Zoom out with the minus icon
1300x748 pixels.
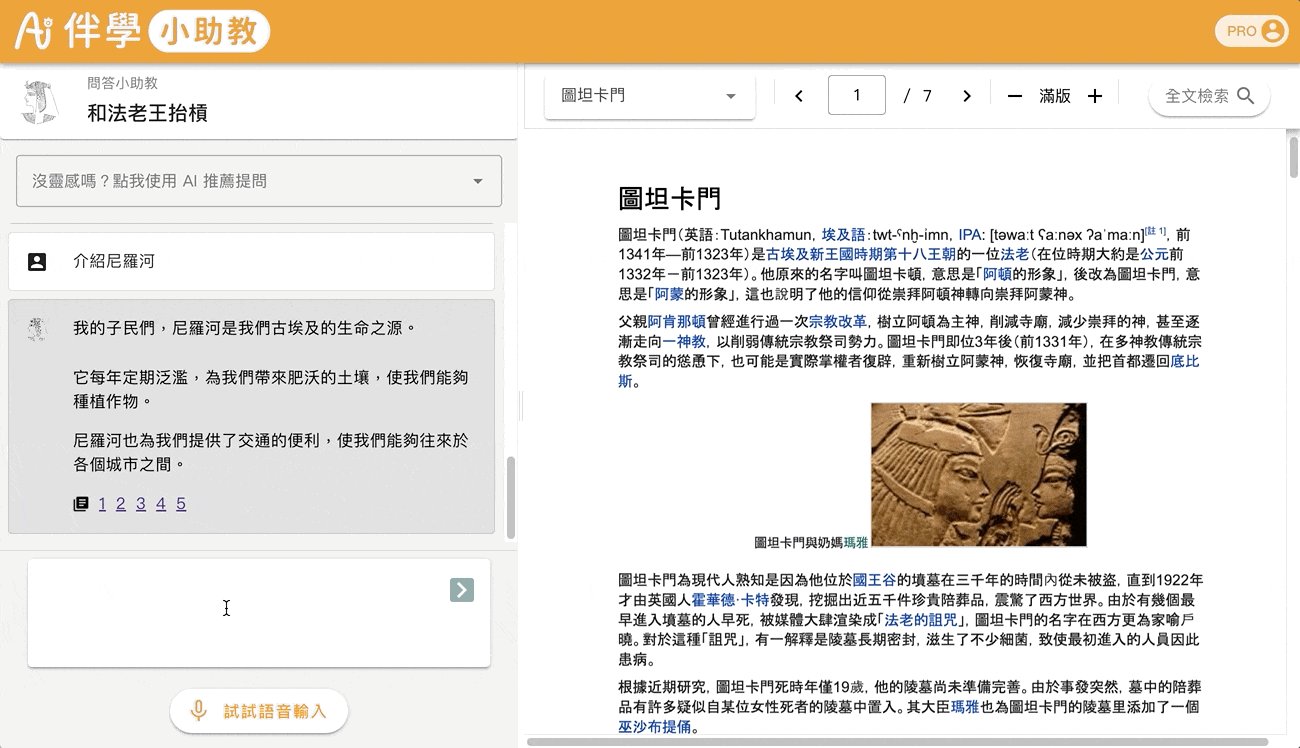point(1015,96)
